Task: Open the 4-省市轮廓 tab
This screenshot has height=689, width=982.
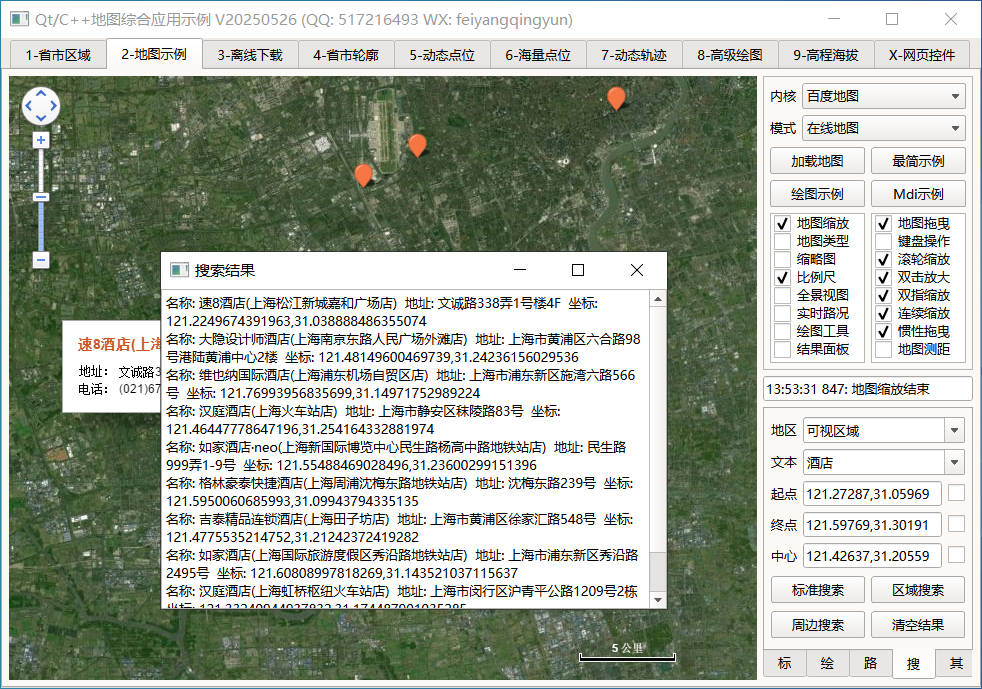Action: tap(346, 55)
